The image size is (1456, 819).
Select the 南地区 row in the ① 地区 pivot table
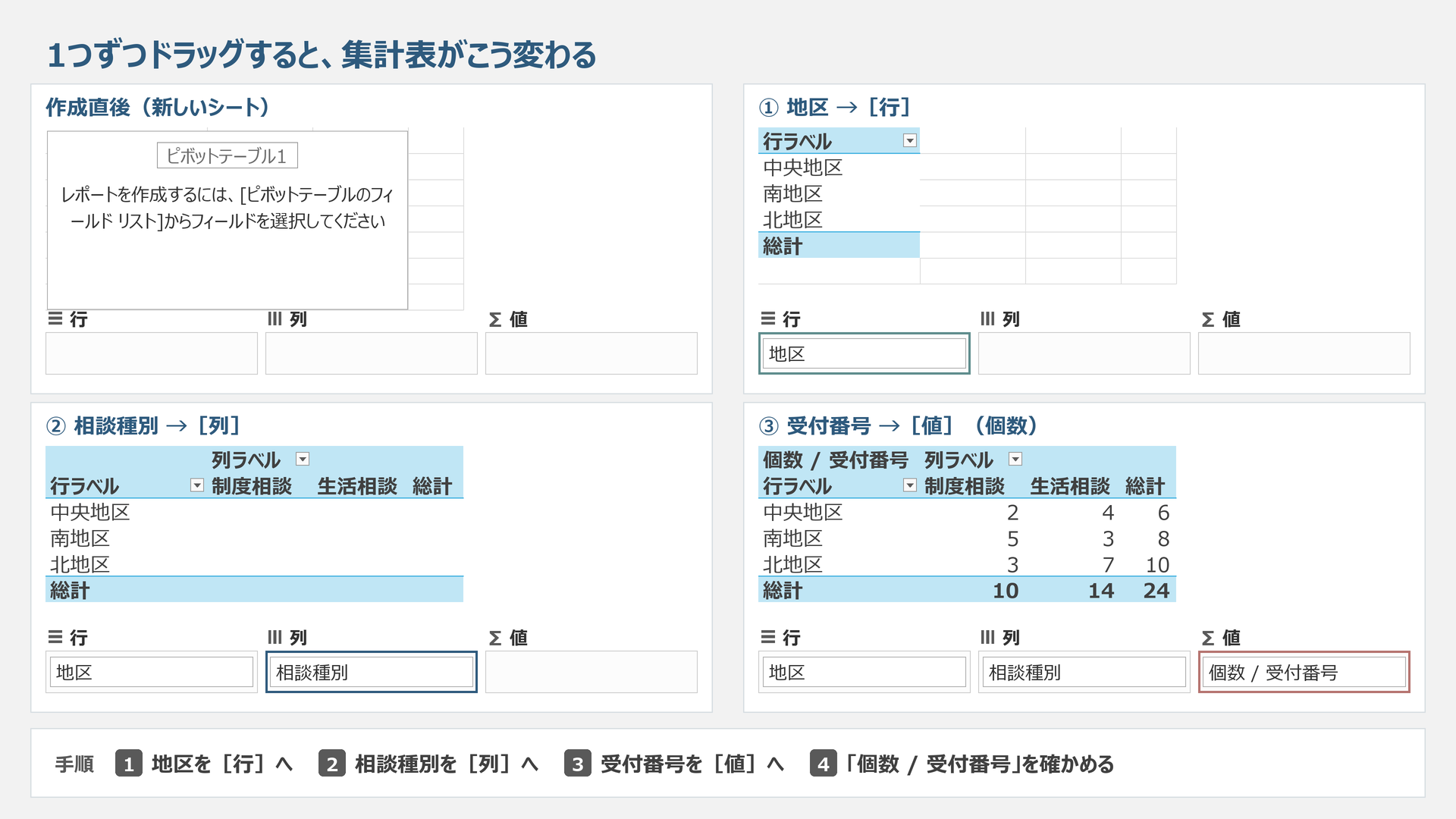tap(839, 193)
